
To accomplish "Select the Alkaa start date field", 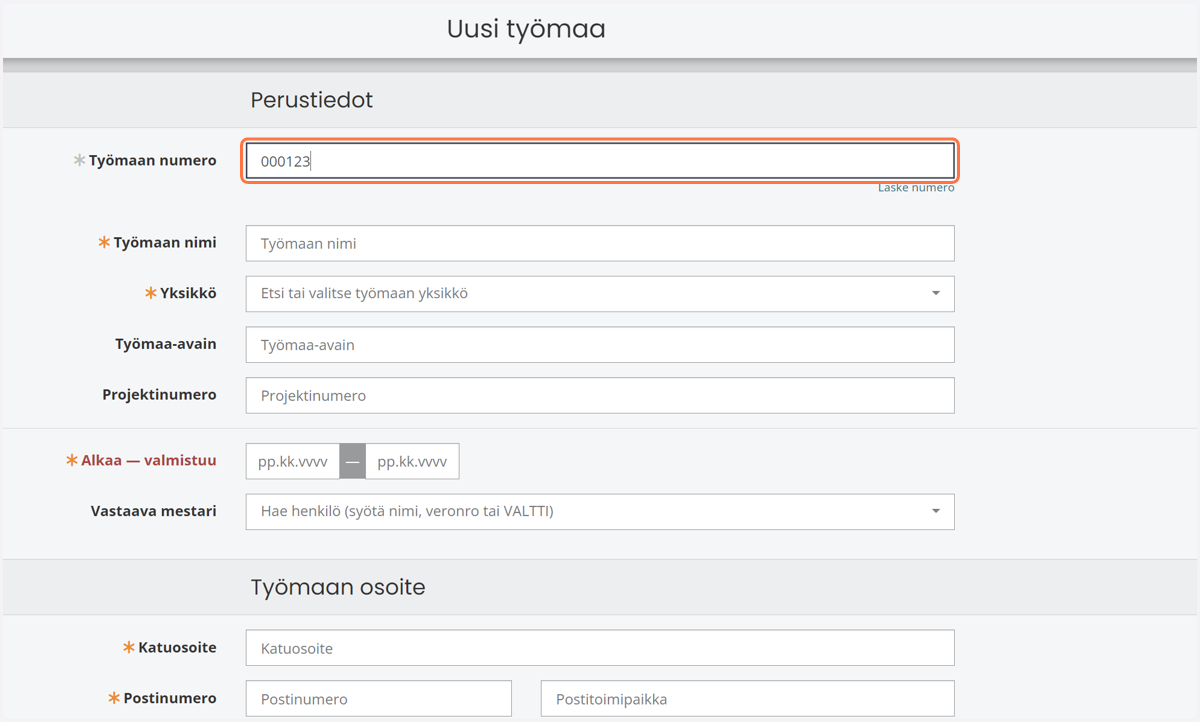I will click(x=293, y=462).
